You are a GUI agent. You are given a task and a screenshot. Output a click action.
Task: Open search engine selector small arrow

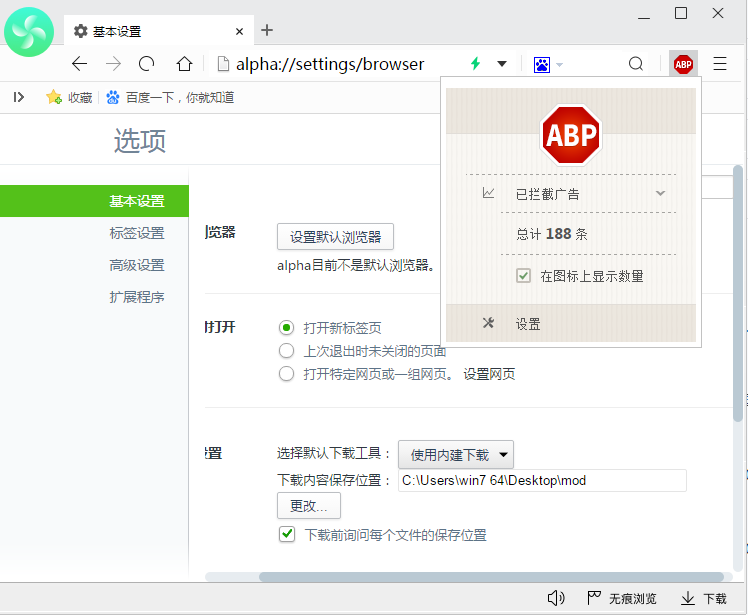point(560,64)
